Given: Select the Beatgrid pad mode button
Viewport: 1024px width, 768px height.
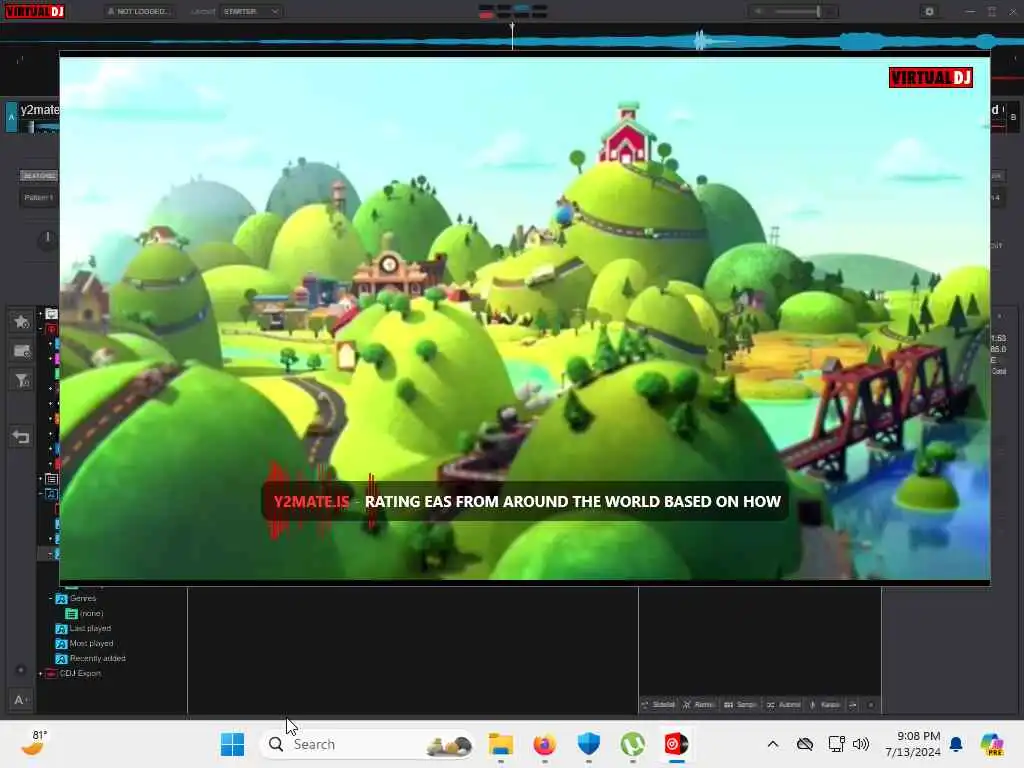Looking at the screenshot, I should coord(39,176).
